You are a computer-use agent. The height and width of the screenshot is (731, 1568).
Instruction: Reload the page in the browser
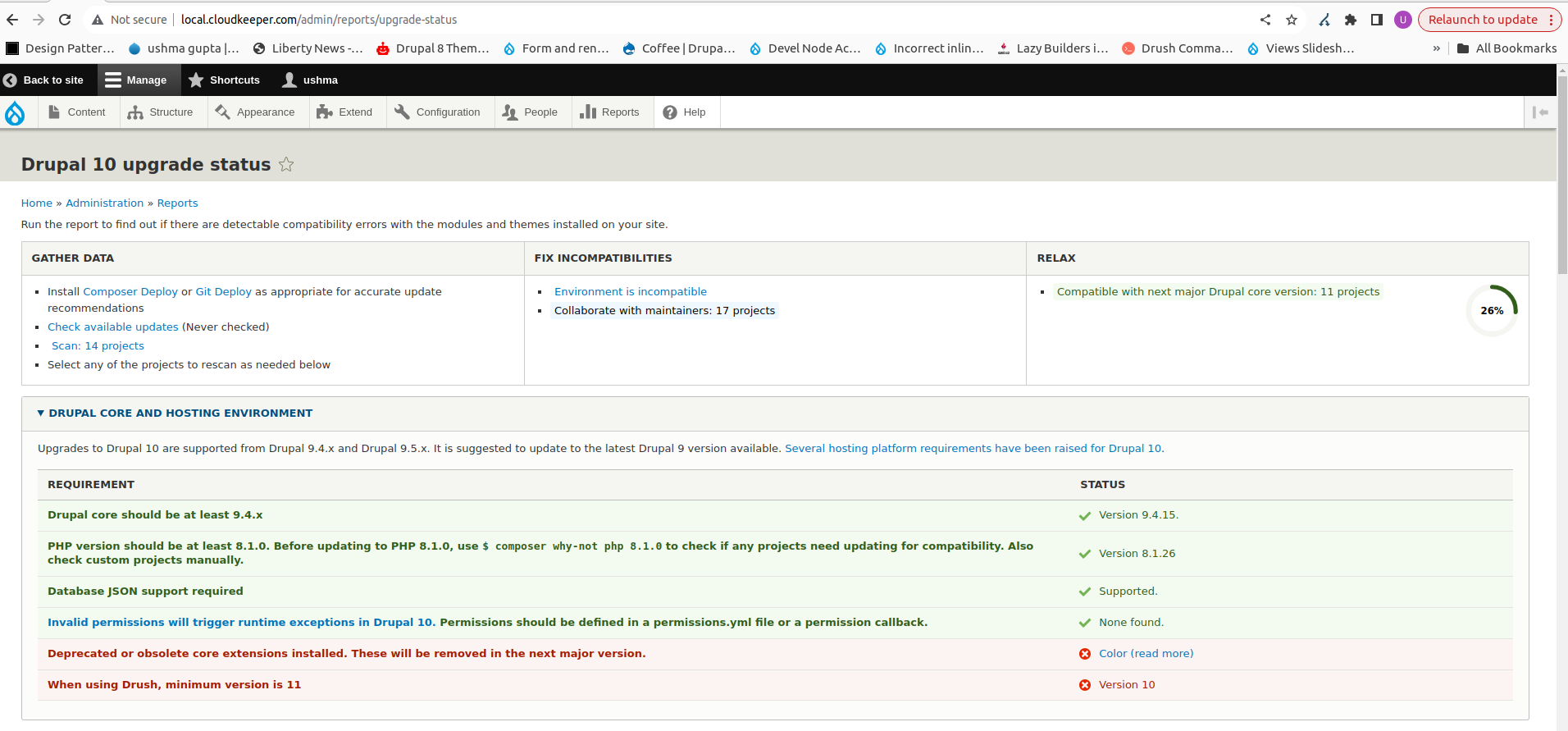[x=65, y=20]
